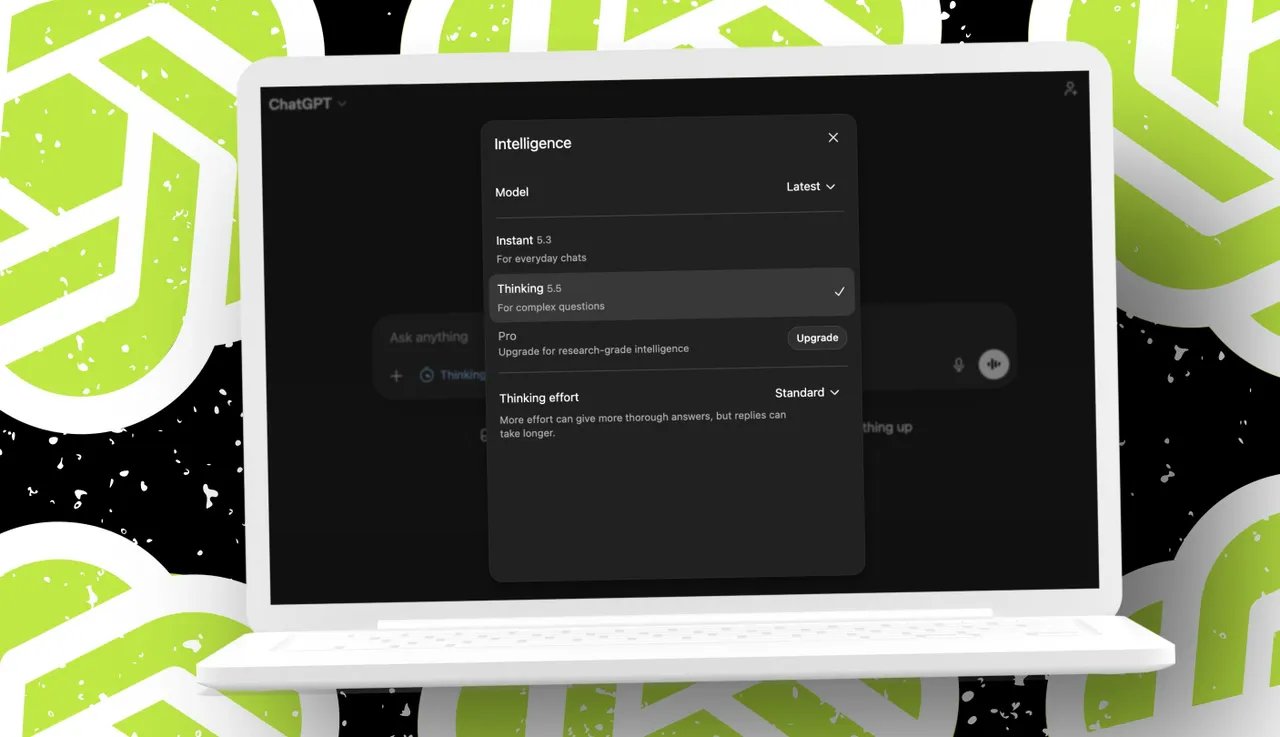Click the Upgrade button
1280x737 pixels.
817,338
